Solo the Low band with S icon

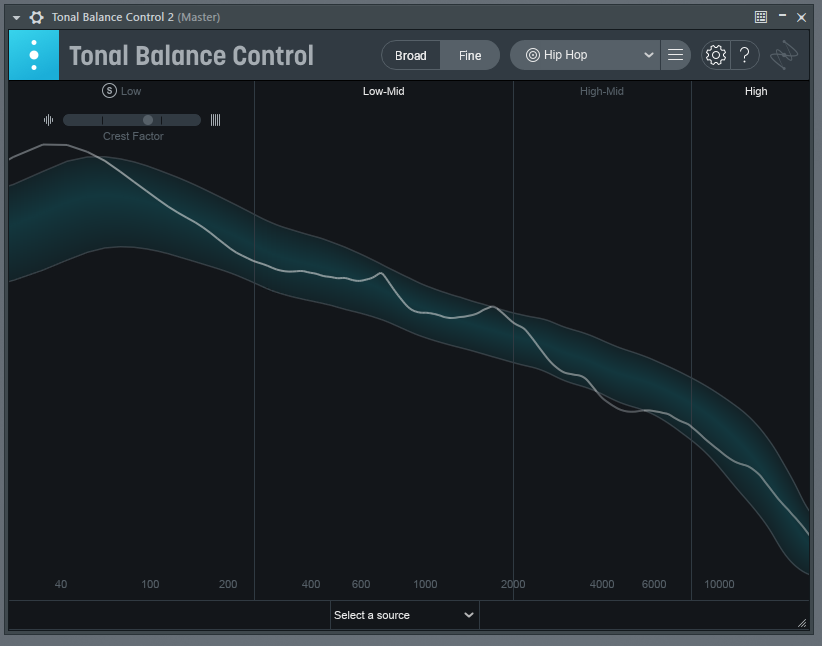pyautogui.click(x=109, y=91)
